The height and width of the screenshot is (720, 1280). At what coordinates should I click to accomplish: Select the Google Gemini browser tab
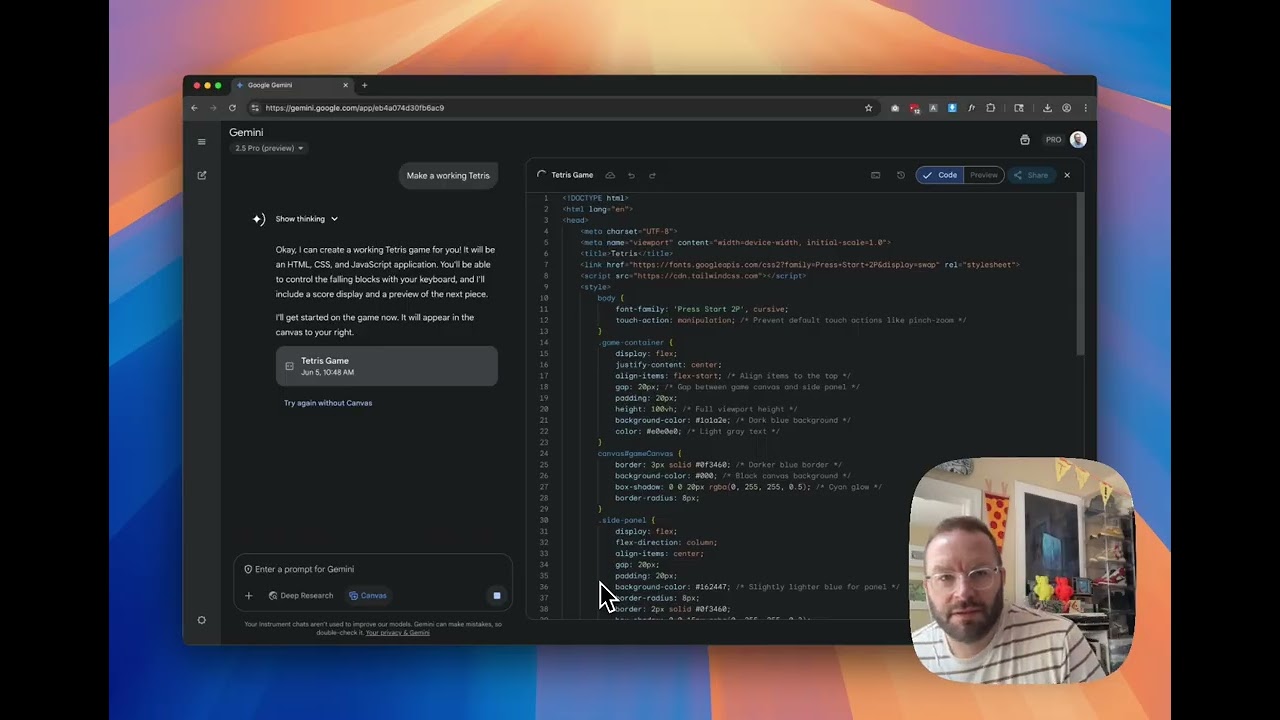292,85
